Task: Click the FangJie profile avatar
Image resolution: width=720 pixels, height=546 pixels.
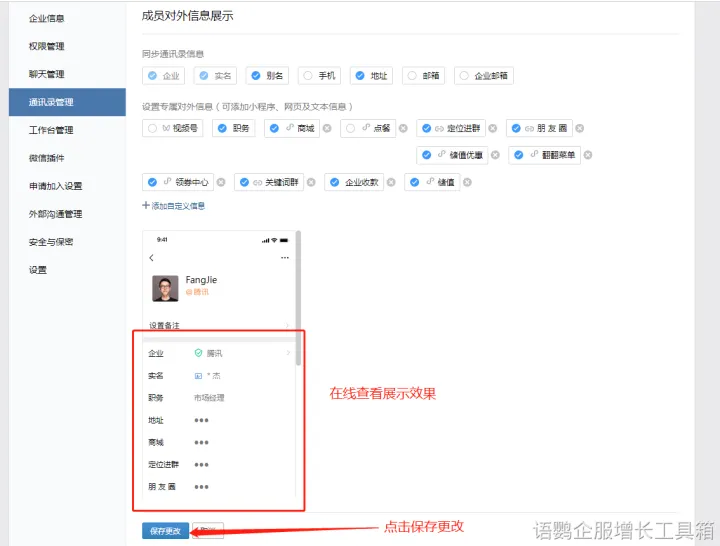Action: 165,288
